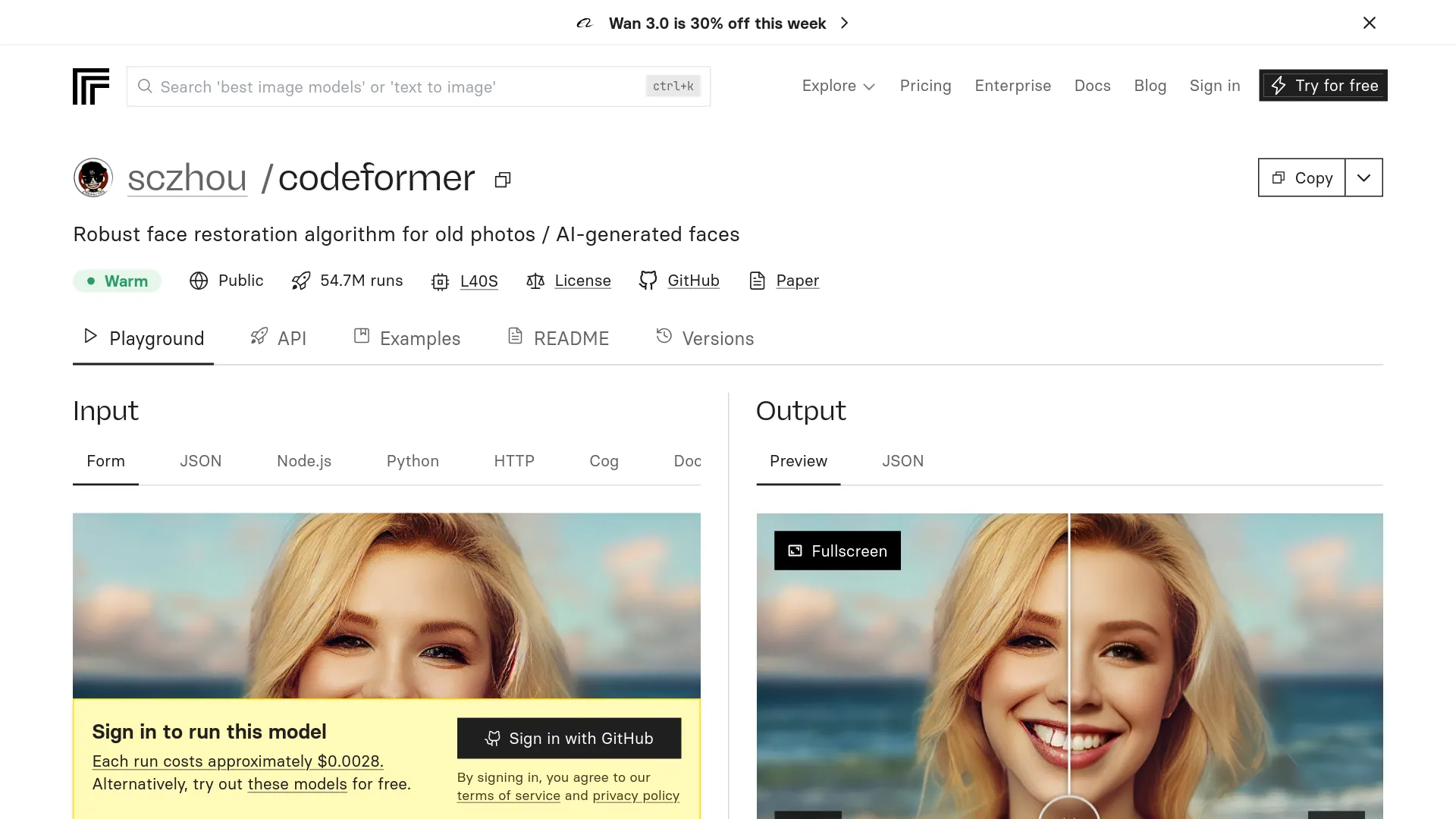Focus the model search field
Screen dimensions: 1456x819
(x=419, y=86)
